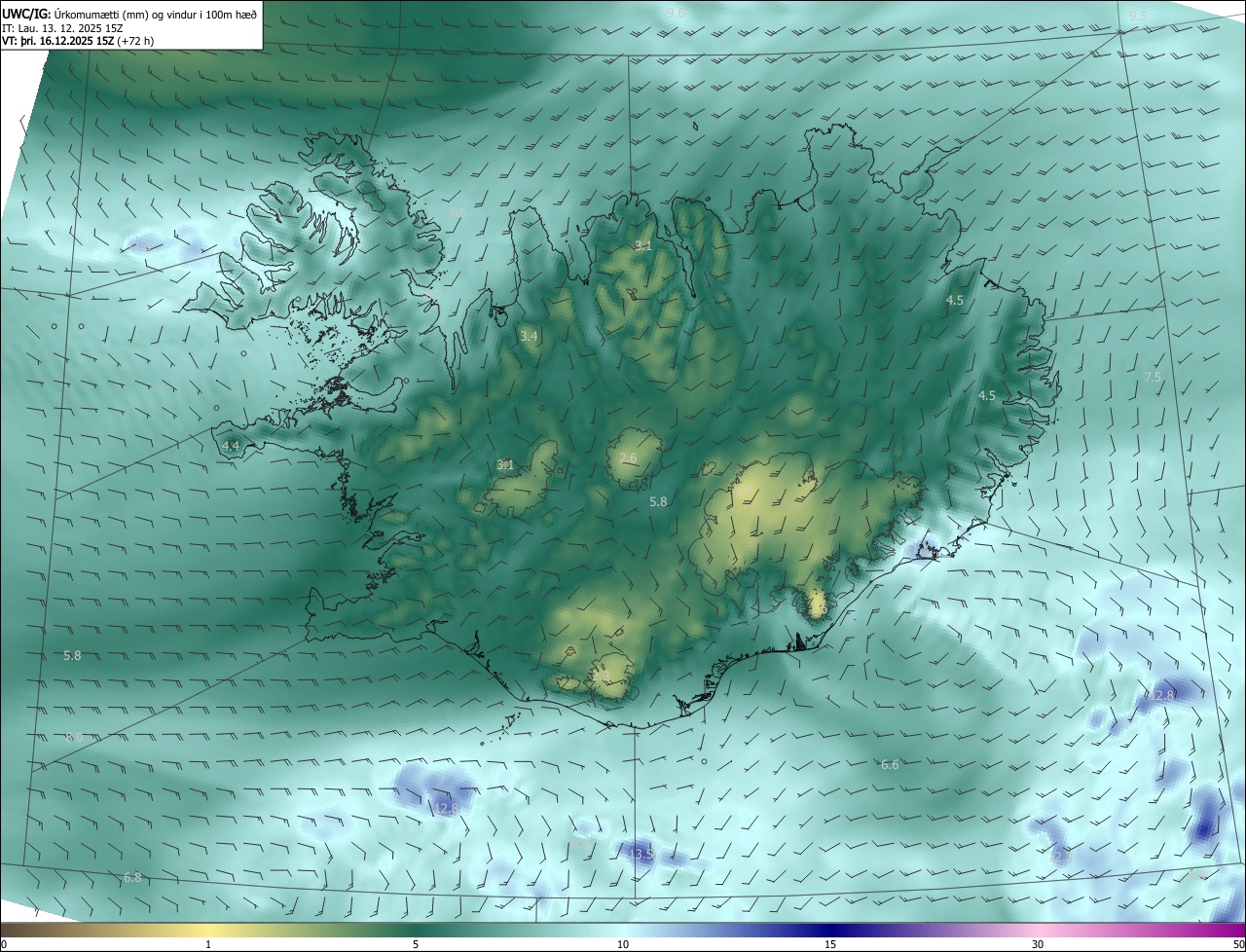1246x952 pixels.
Task: Click the 5.8 value just below Hofsjökull glacier
Action: coord(658,501)
